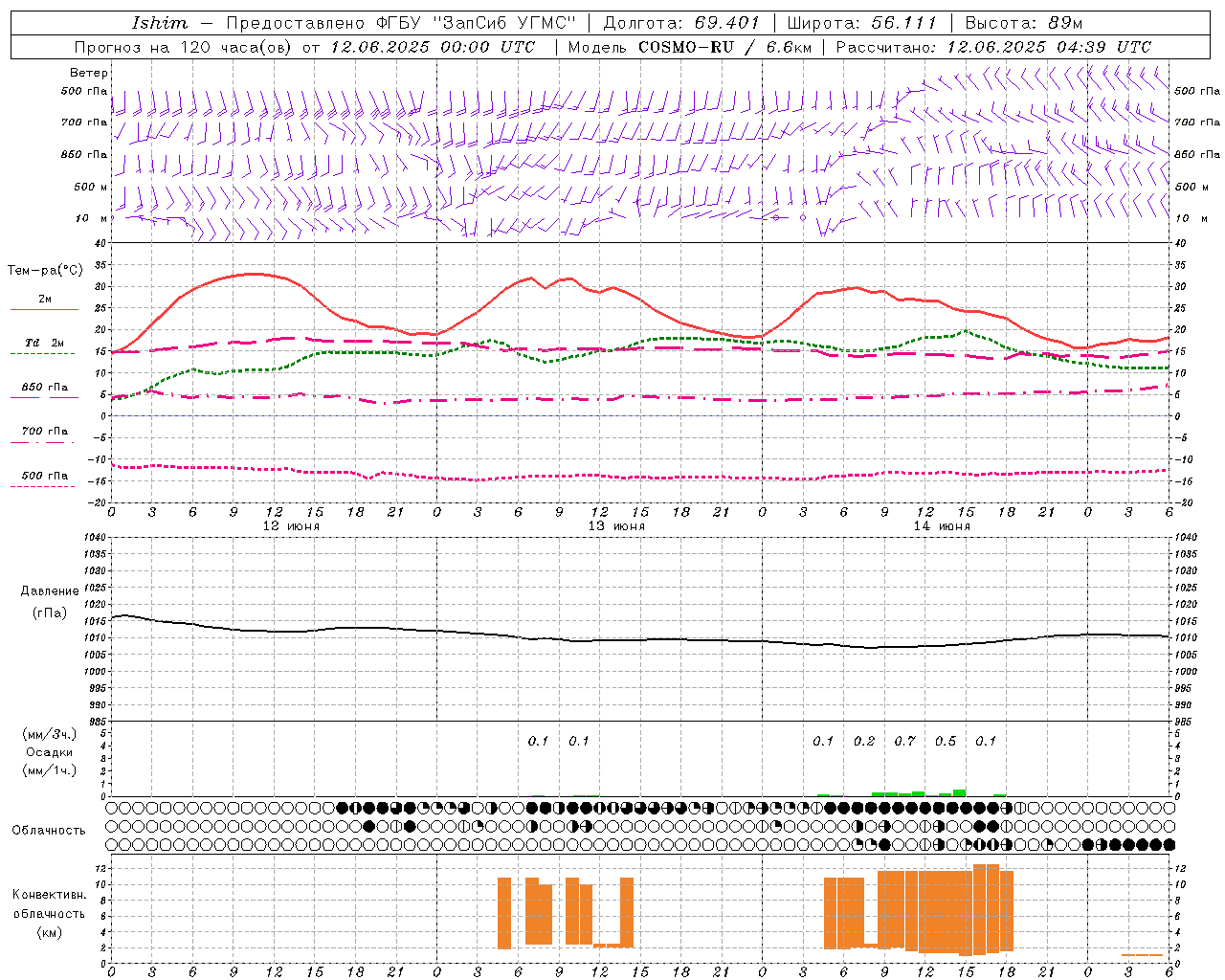This screenshot has width=1225, height=980.
Task: Click the 0.7 precipitation amount
Action: 904,741
